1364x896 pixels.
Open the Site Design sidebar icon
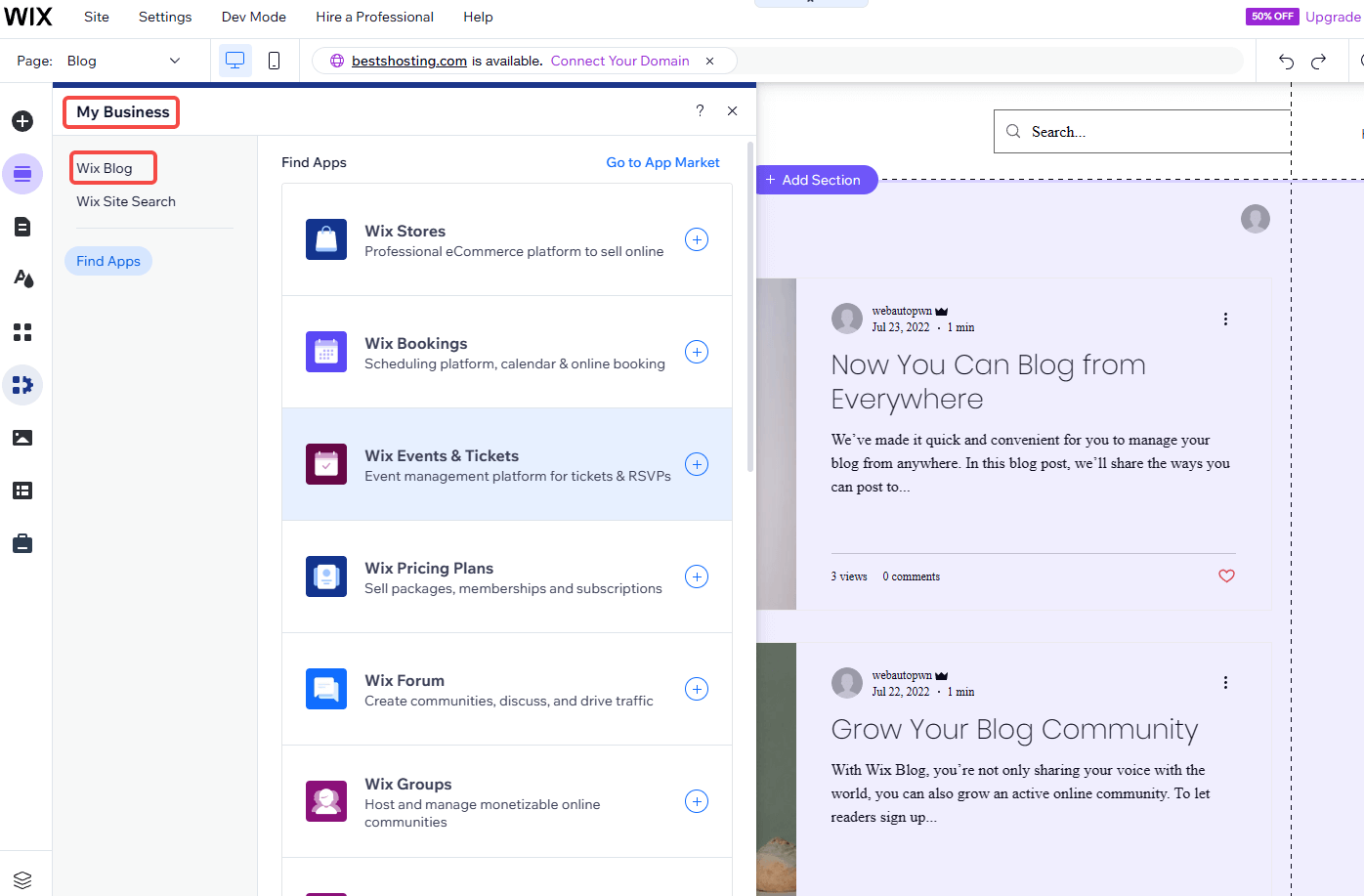pos(22,279)
